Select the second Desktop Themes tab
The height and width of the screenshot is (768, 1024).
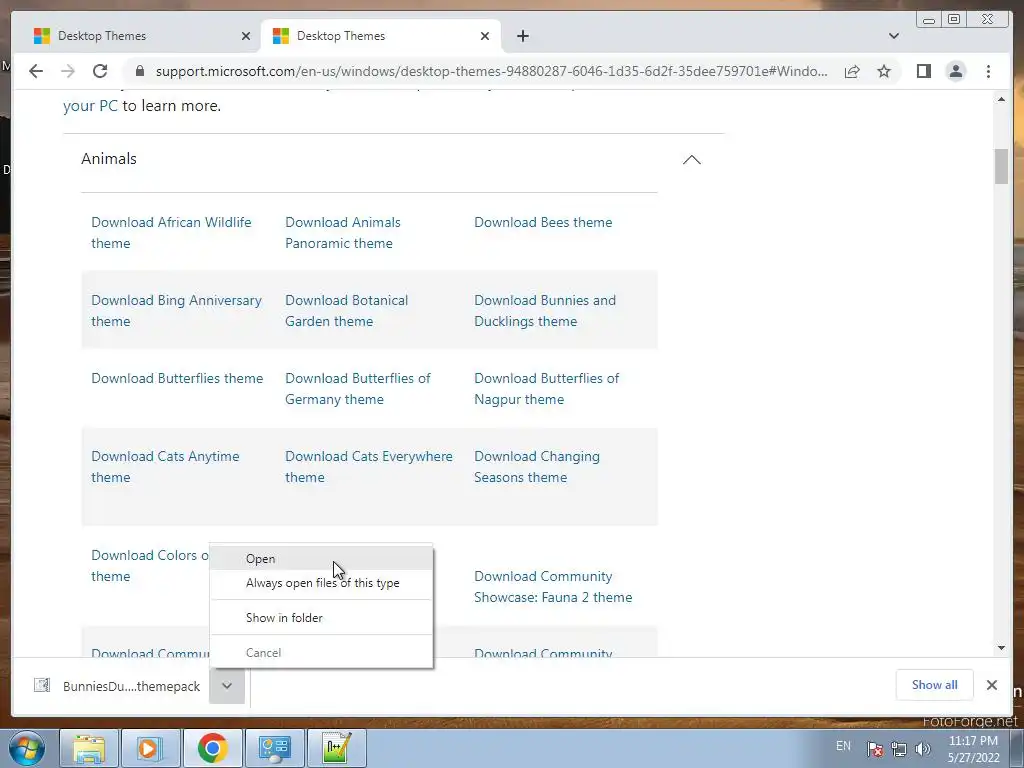pyautogui.click(x=381, y=36)
